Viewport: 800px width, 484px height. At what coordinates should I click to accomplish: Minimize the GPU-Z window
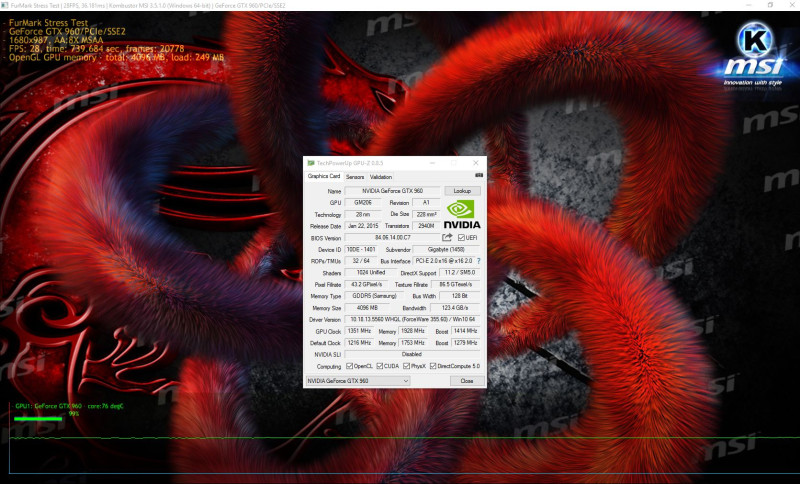click(x=432, y=163)
